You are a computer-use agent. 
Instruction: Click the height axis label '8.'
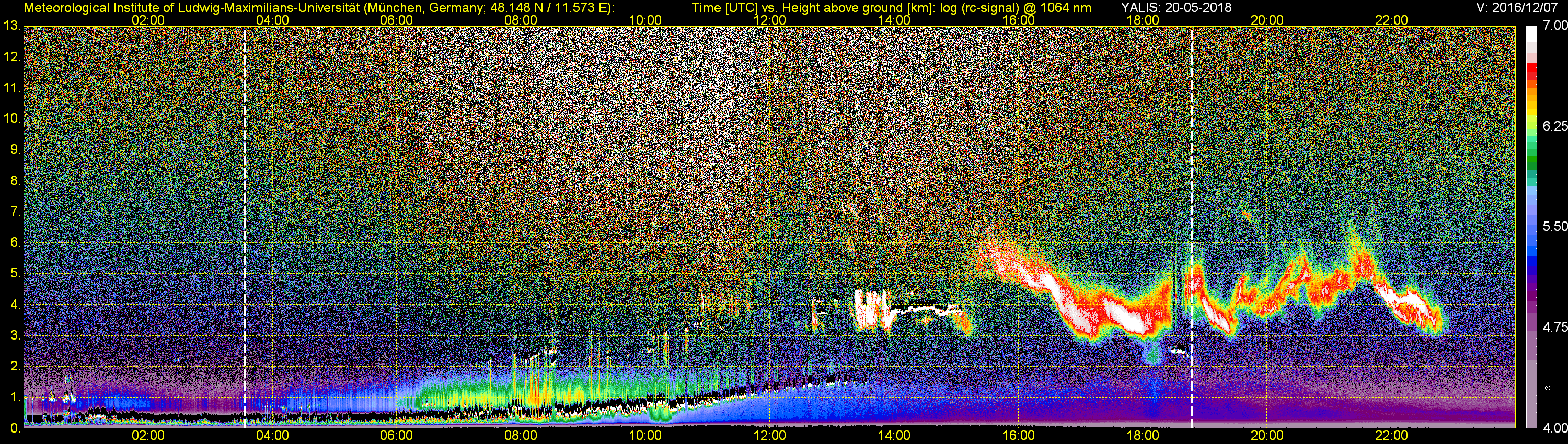15,181
